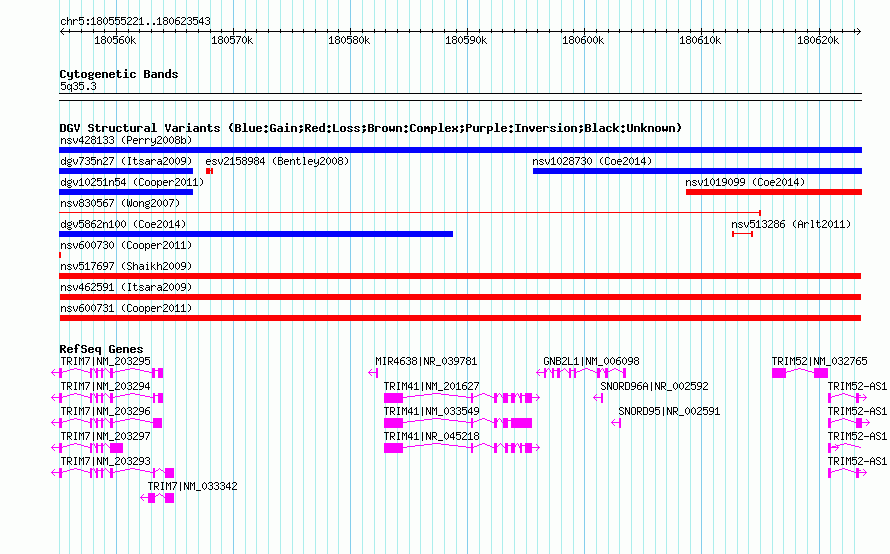Open the esv2158984 (Bentley2008) variant label

click(277, 161)
